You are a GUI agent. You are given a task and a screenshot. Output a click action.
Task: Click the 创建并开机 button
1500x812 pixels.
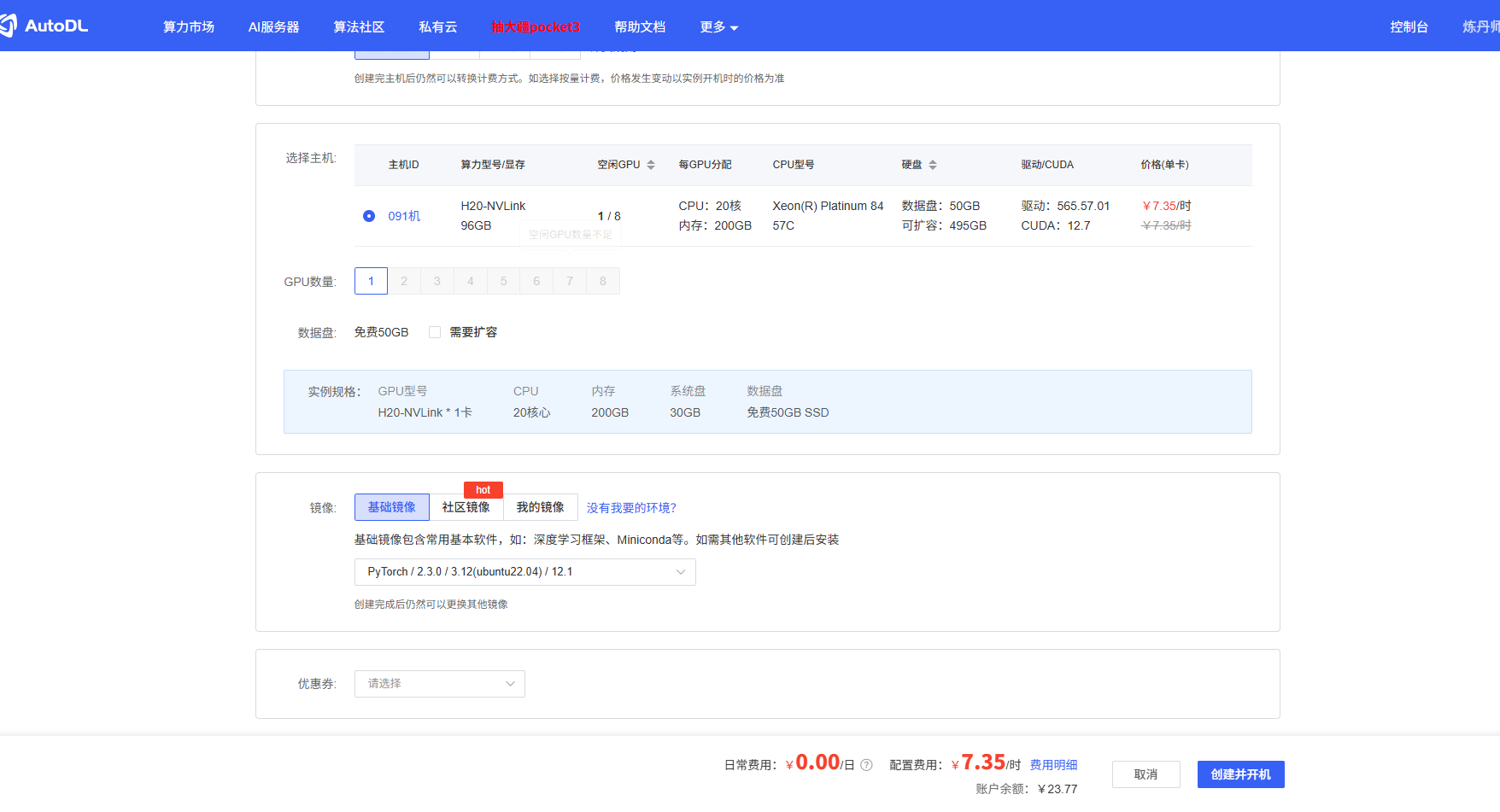click(x=1240, y=774)
